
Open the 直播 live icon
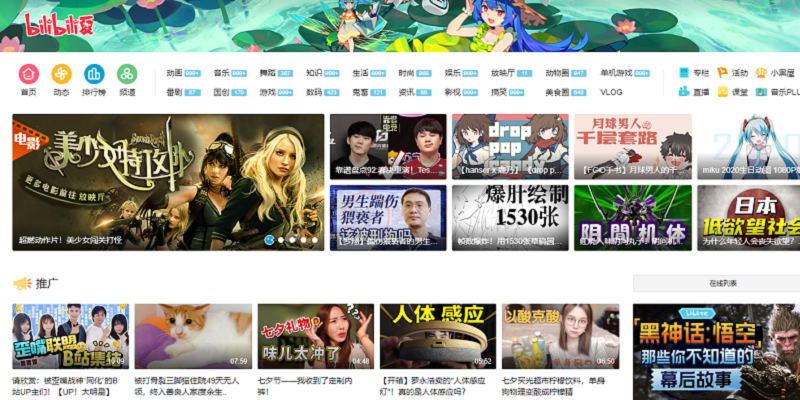pos(684,92)
